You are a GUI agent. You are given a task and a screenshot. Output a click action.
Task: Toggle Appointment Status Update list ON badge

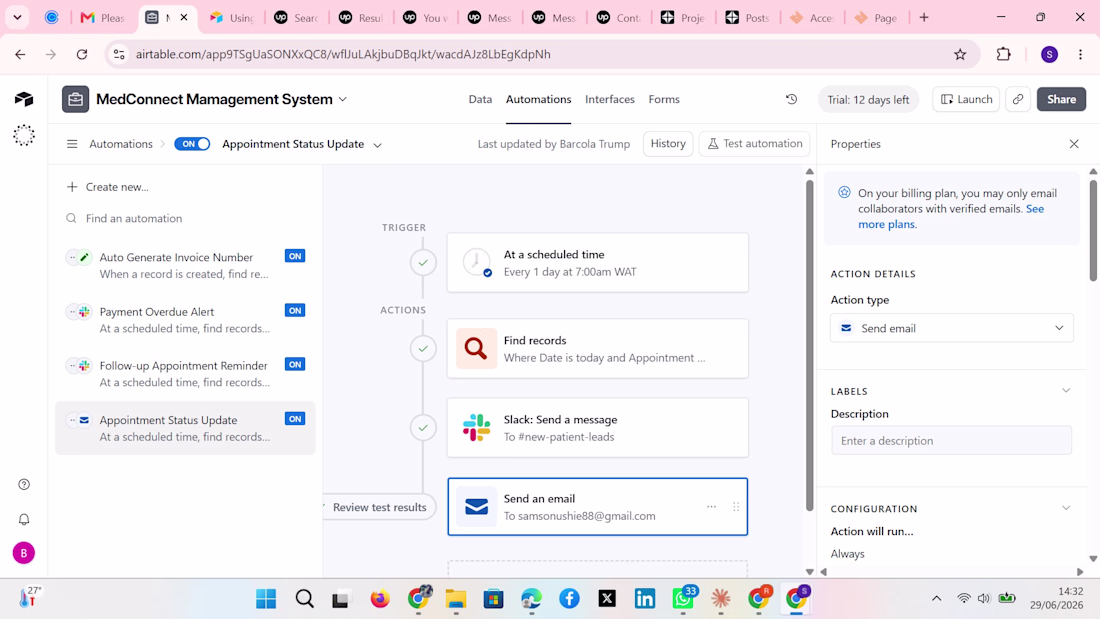(x=295, y=419)
